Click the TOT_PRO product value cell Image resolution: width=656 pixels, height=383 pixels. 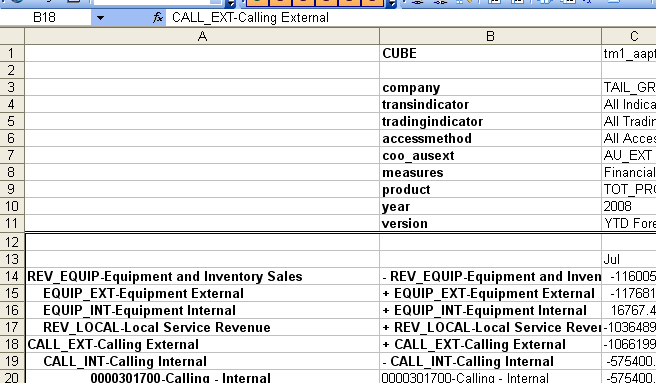click(x=629, y=189)
